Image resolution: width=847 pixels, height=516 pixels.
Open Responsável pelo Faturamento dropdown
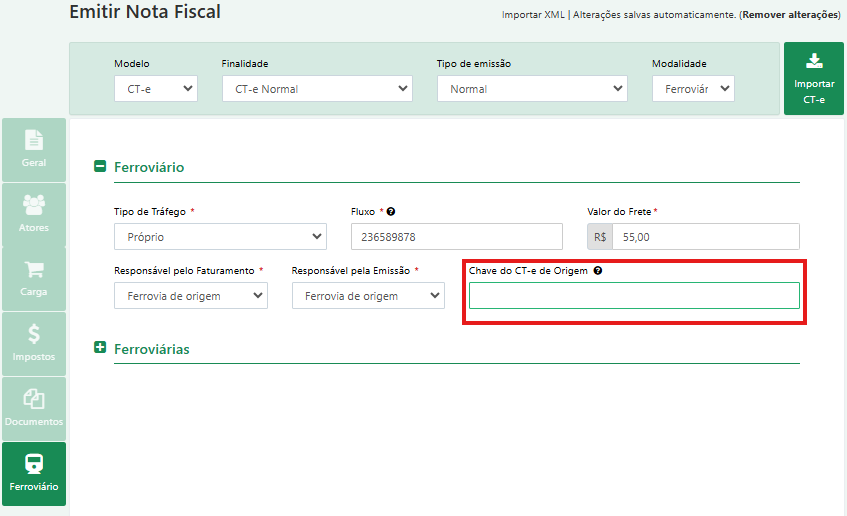tap(191, 296)
